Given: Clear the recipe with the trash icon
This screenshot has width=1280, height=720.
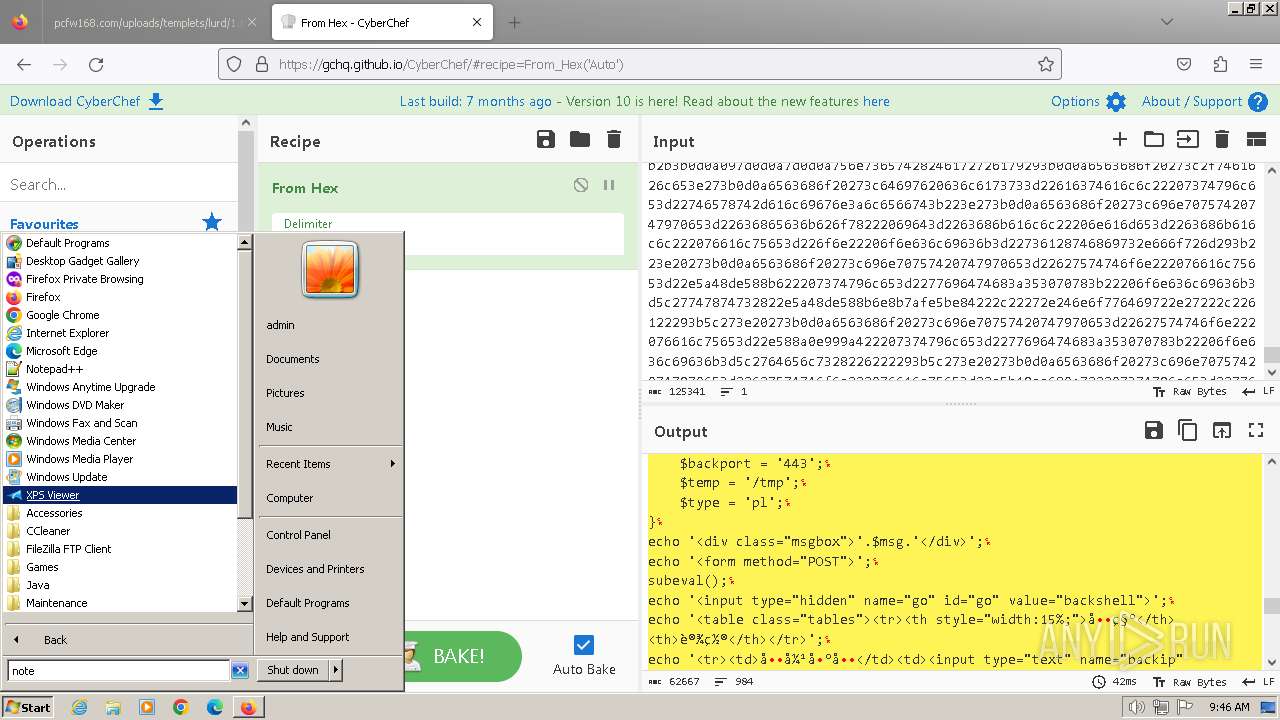Looking at the screenshot, I should (614, 140).
